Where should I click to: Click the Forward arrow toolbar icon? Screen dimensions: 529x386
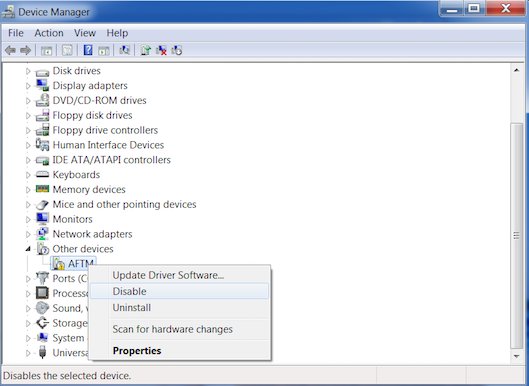26,51
